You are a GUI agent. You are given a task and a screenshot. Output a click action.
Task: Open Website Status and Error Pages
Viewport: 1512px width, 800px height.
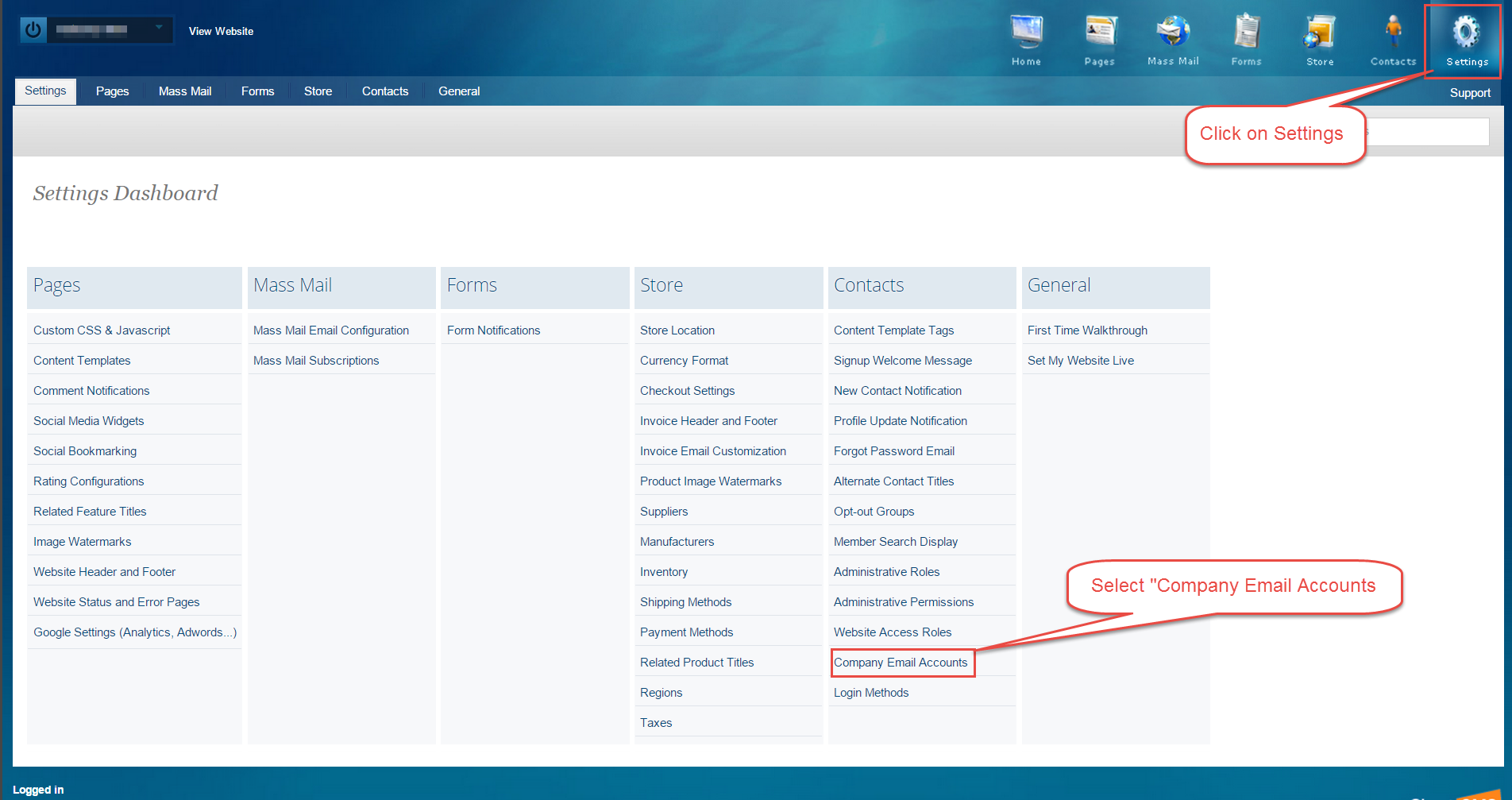tap(116, 602)
